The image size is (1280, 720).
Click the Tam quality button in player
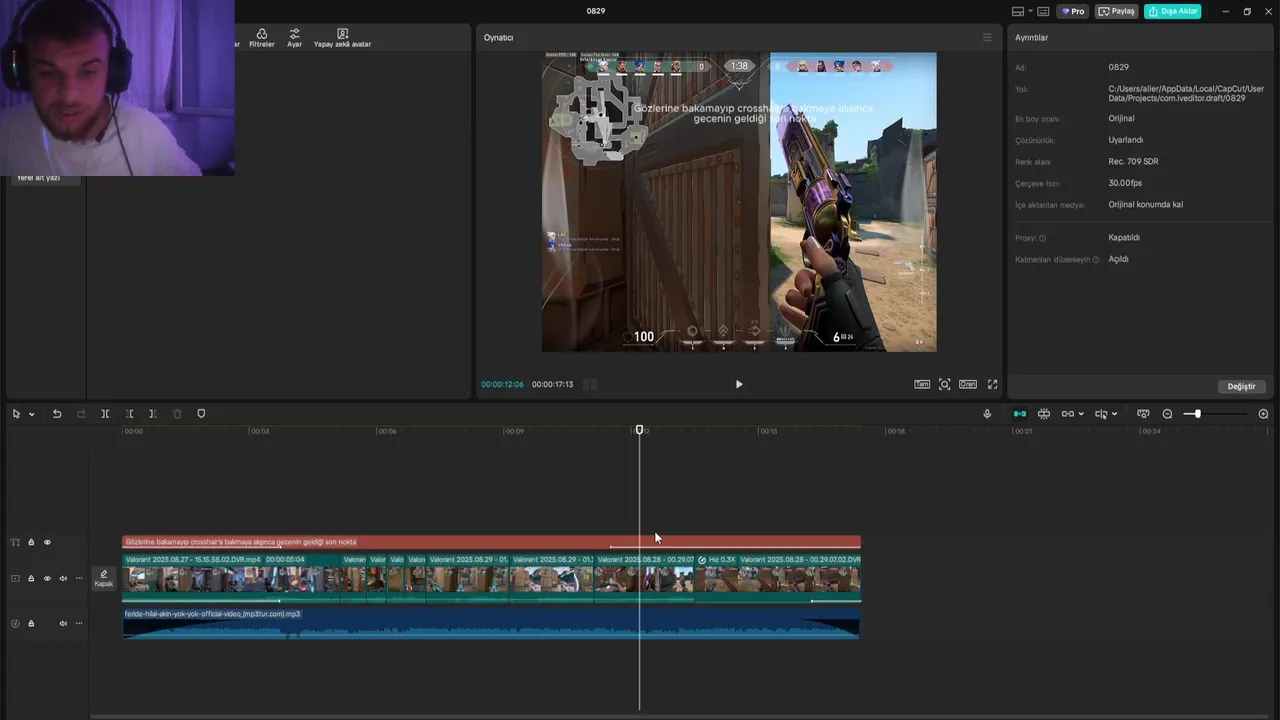click(x=922, y=384)
